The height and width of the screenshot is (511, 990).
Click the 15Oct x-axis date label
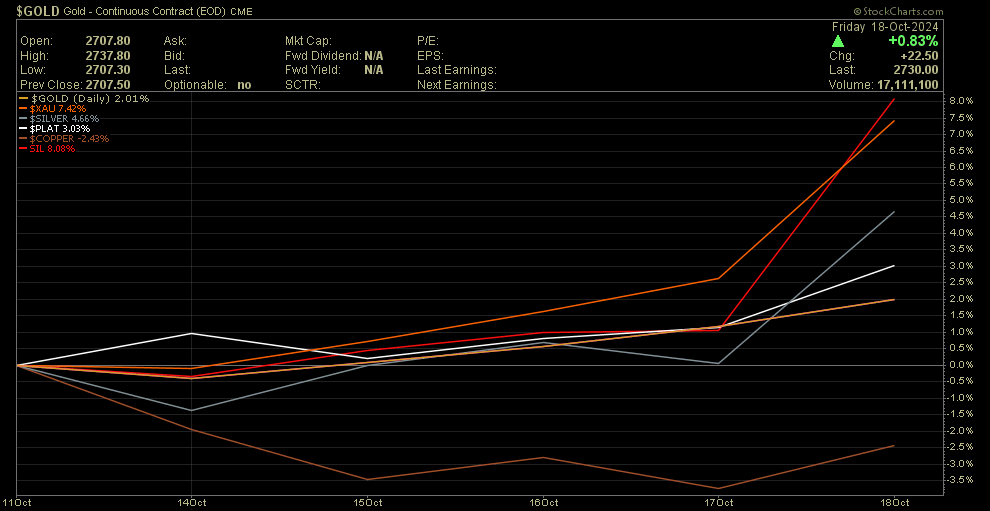(x=367, y=503)
